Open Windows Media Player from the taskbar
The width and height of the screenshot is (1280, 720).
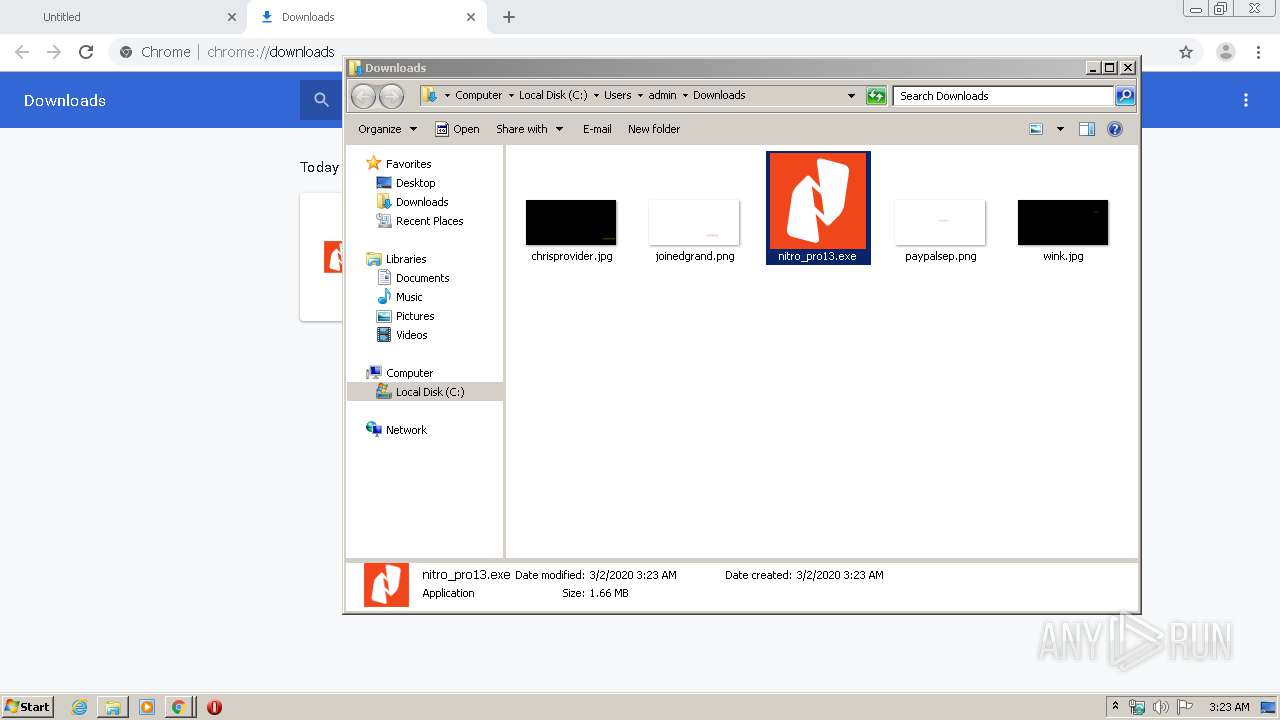(146, 707)
